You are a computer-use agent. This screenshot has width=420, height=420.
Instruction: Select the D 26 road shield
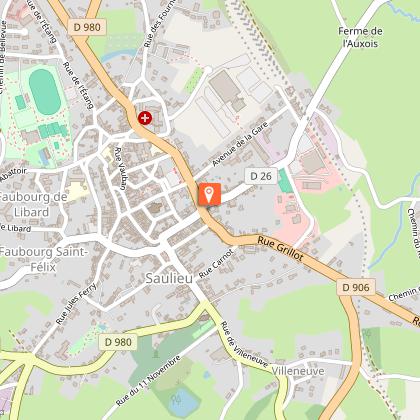click(261, 176)
